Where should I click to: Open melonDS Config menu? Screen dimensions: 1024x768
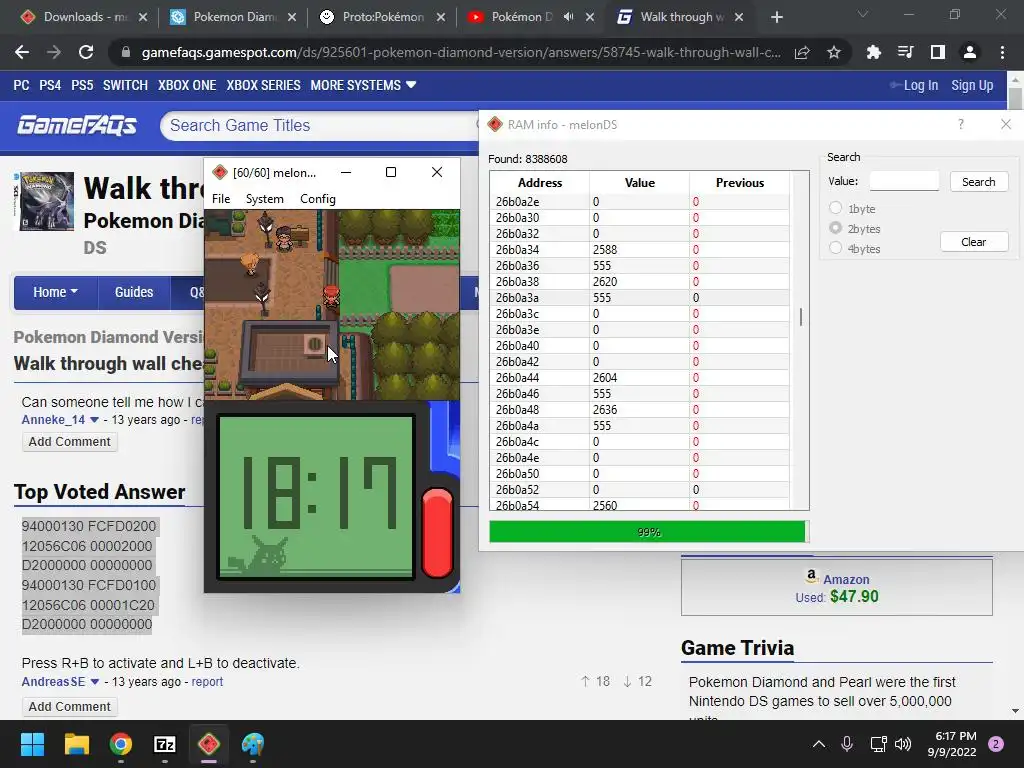coord(318,199)
